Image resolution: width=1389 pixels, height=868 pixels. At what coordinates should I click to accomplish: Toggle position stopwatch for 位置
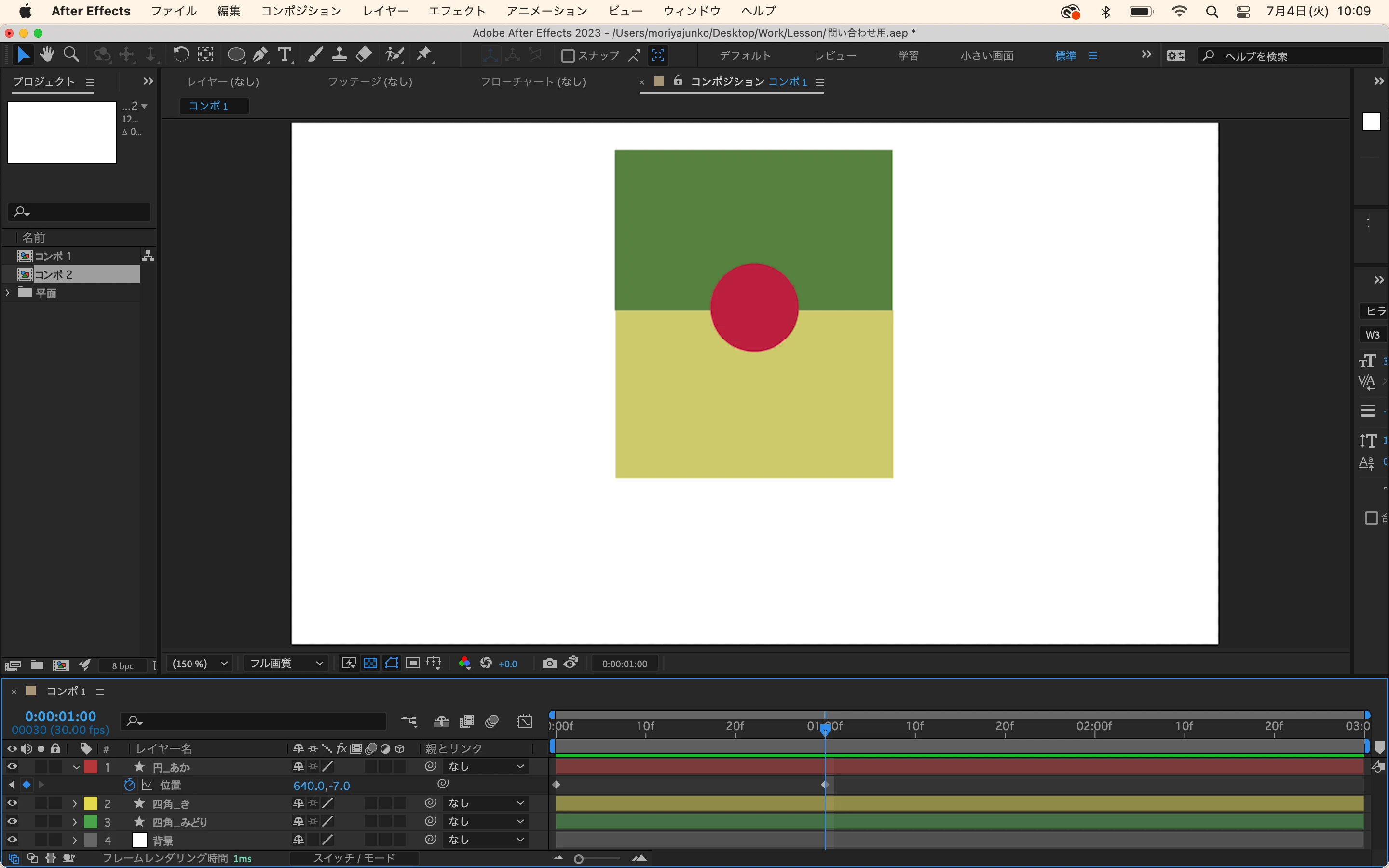click(130, 785)
